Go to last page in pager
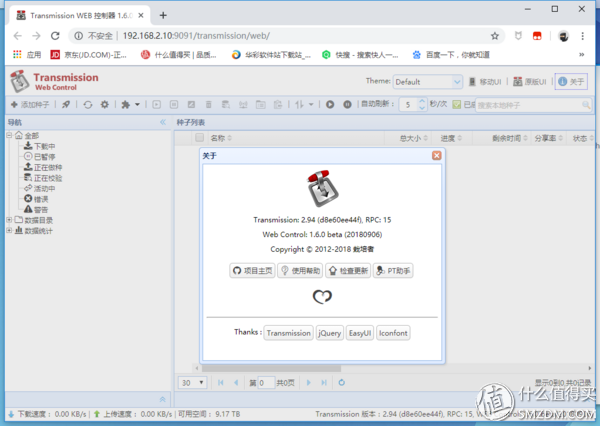Viewport: 600px width, 426px height. (x=324, y=382)
